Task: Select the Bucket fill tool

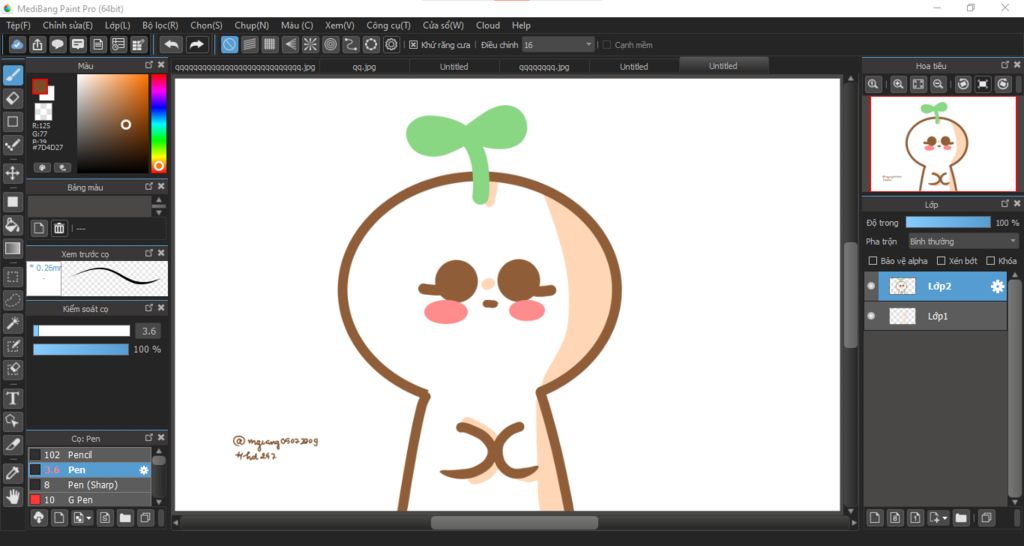Action: click(x=12, y=225)
